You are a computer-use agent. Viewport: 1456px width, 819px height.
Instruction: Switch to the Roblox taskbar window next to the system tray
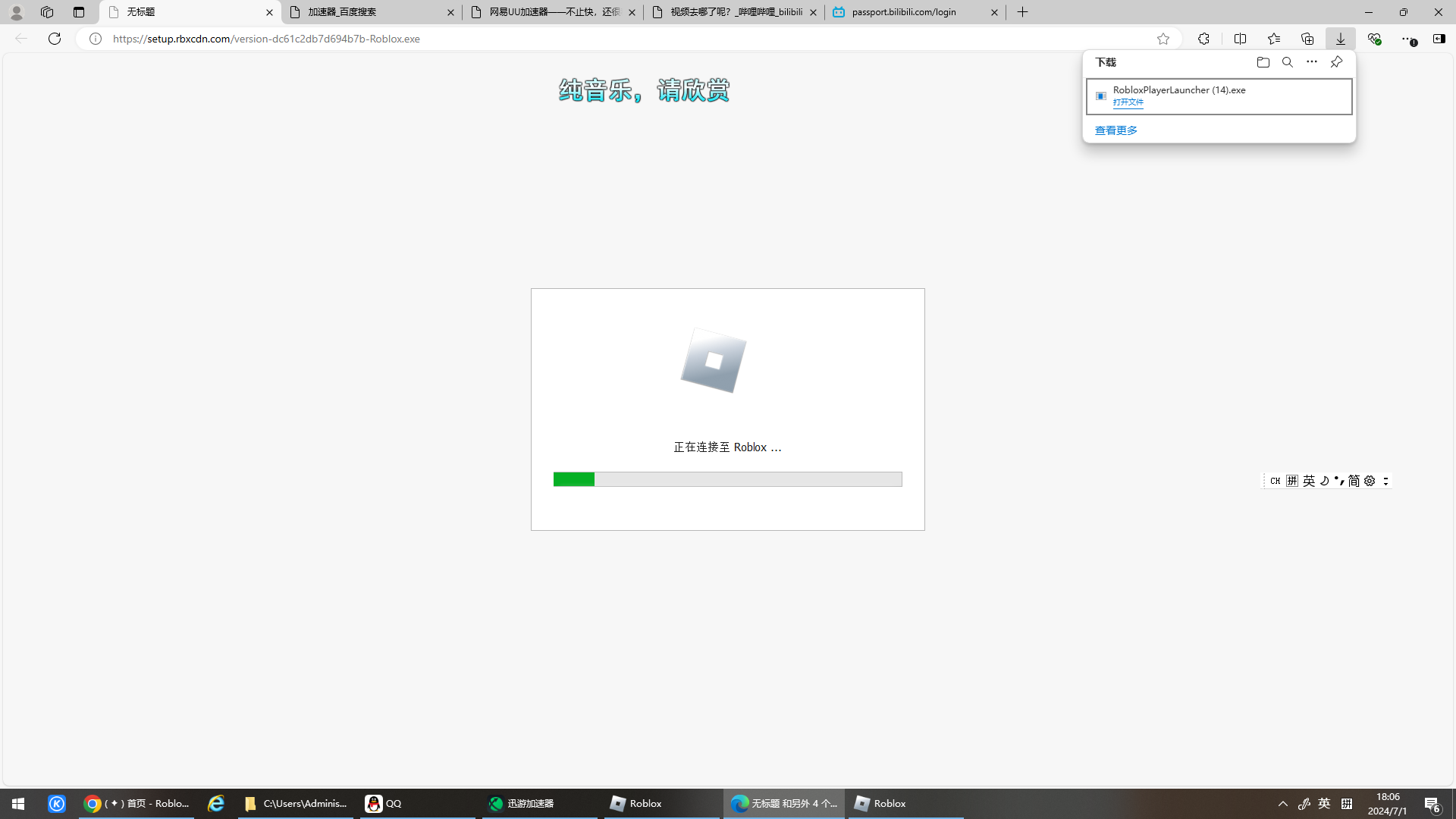[906, 804]
